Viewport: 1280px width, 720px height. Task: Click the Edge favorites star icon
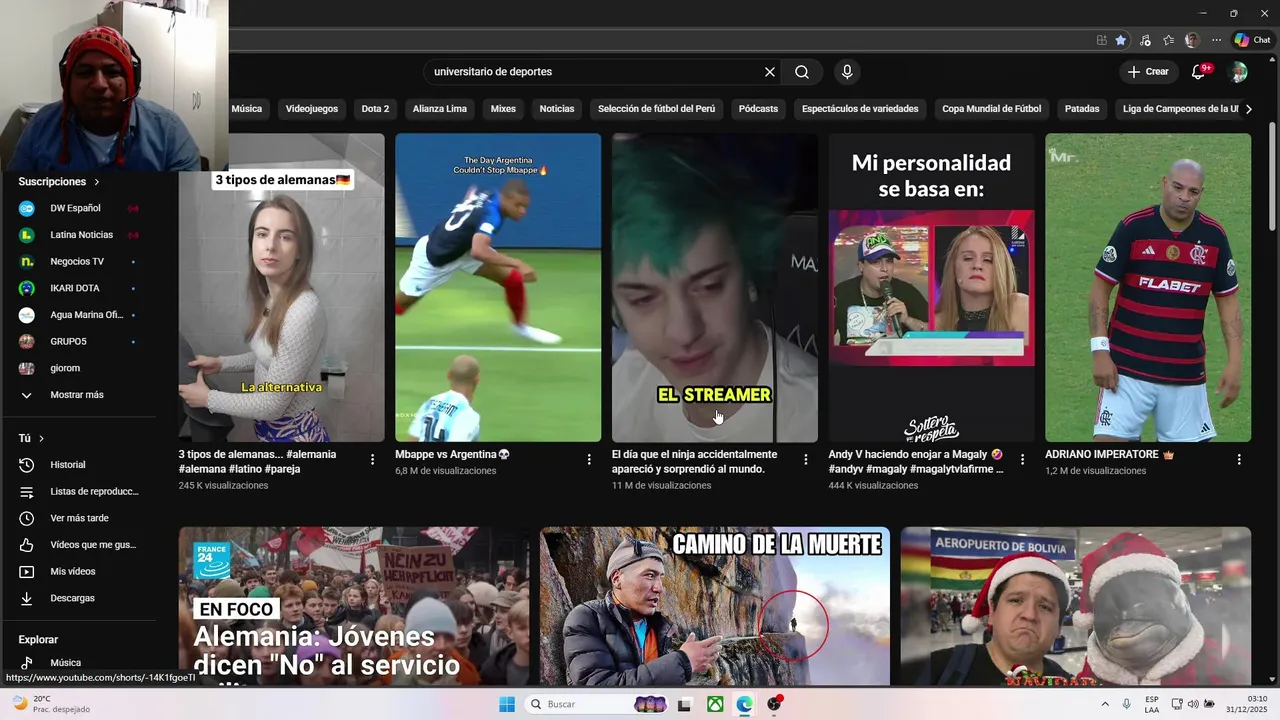pyautogui.click(x=1121, y=40)
